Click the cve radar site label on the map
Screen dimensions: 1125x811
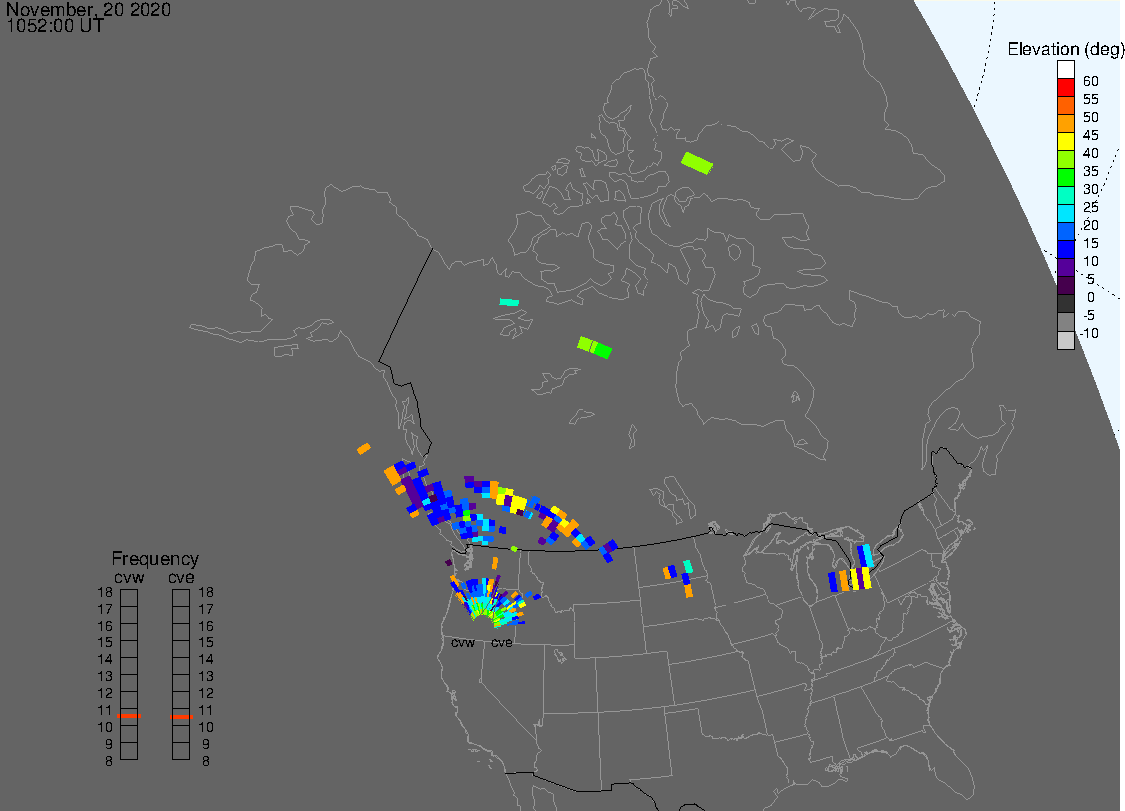click(x=502, y=642)
